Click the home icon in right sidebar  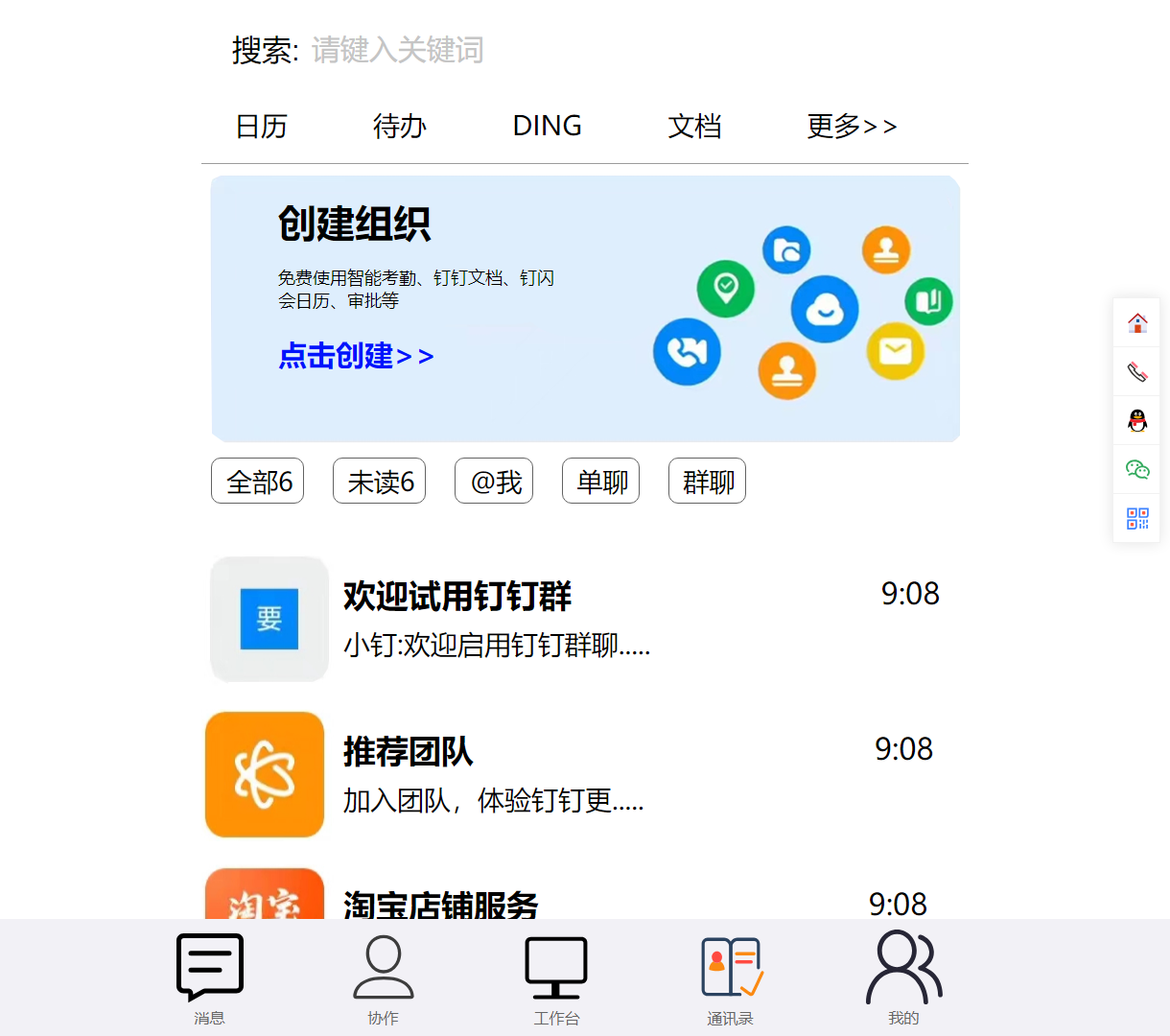pos(1136,322)
